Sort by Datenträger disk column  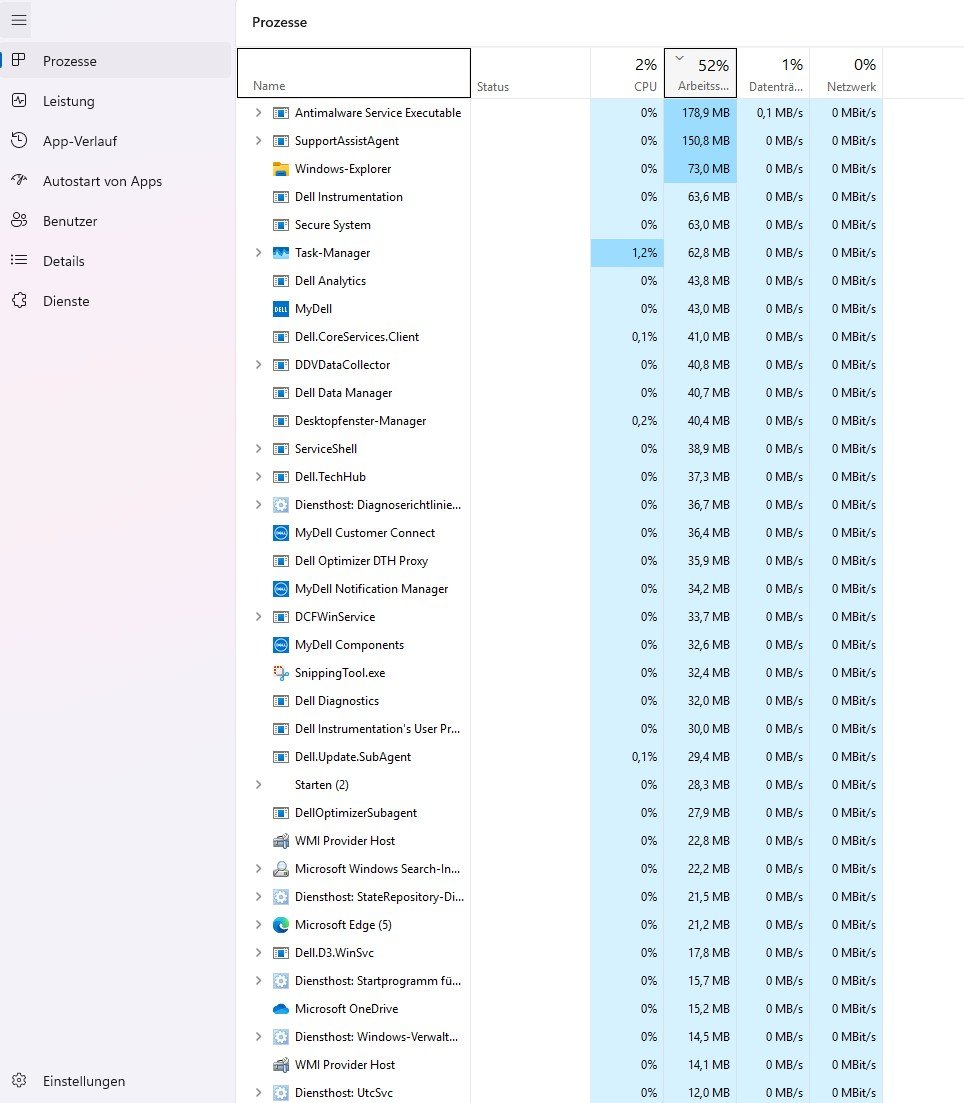pyautogui.click(x=773, y=72)
